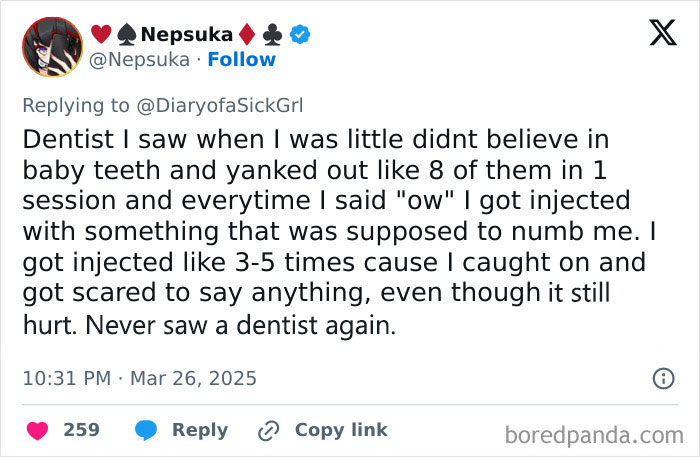Click the chain link icon
Viewport: 700px width, 457px height.
pos(268,430)
